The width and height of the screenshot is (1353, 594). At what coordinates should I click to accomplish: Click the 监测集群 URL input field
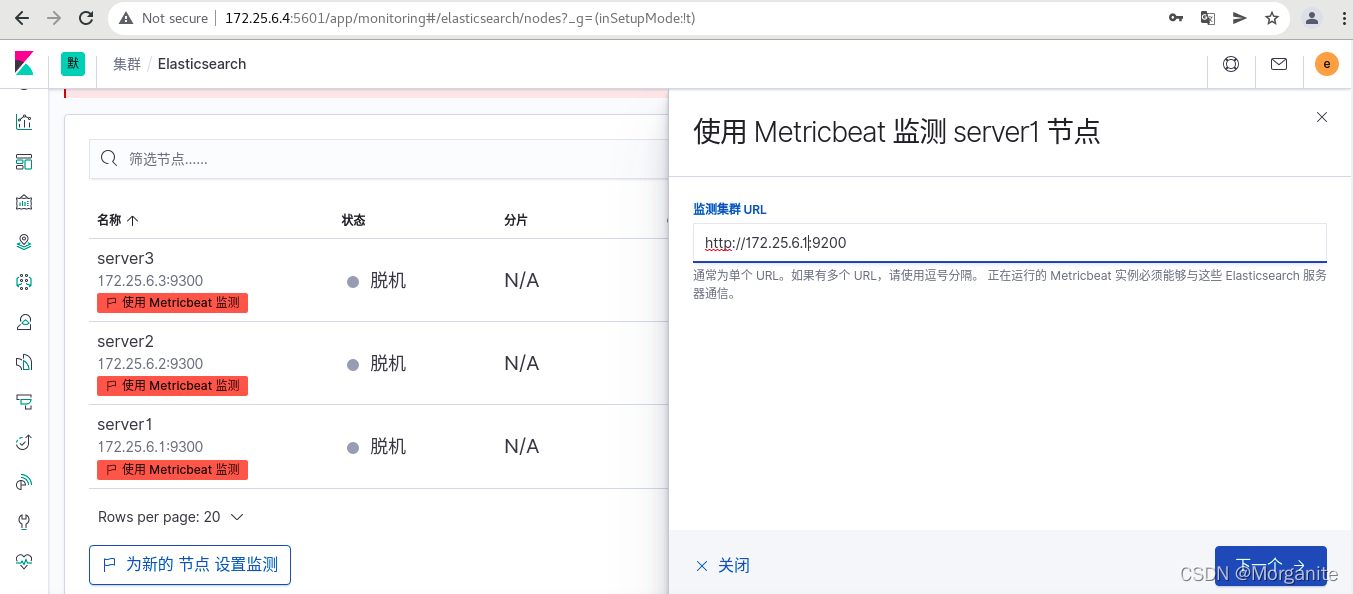tap(1010, 243)
